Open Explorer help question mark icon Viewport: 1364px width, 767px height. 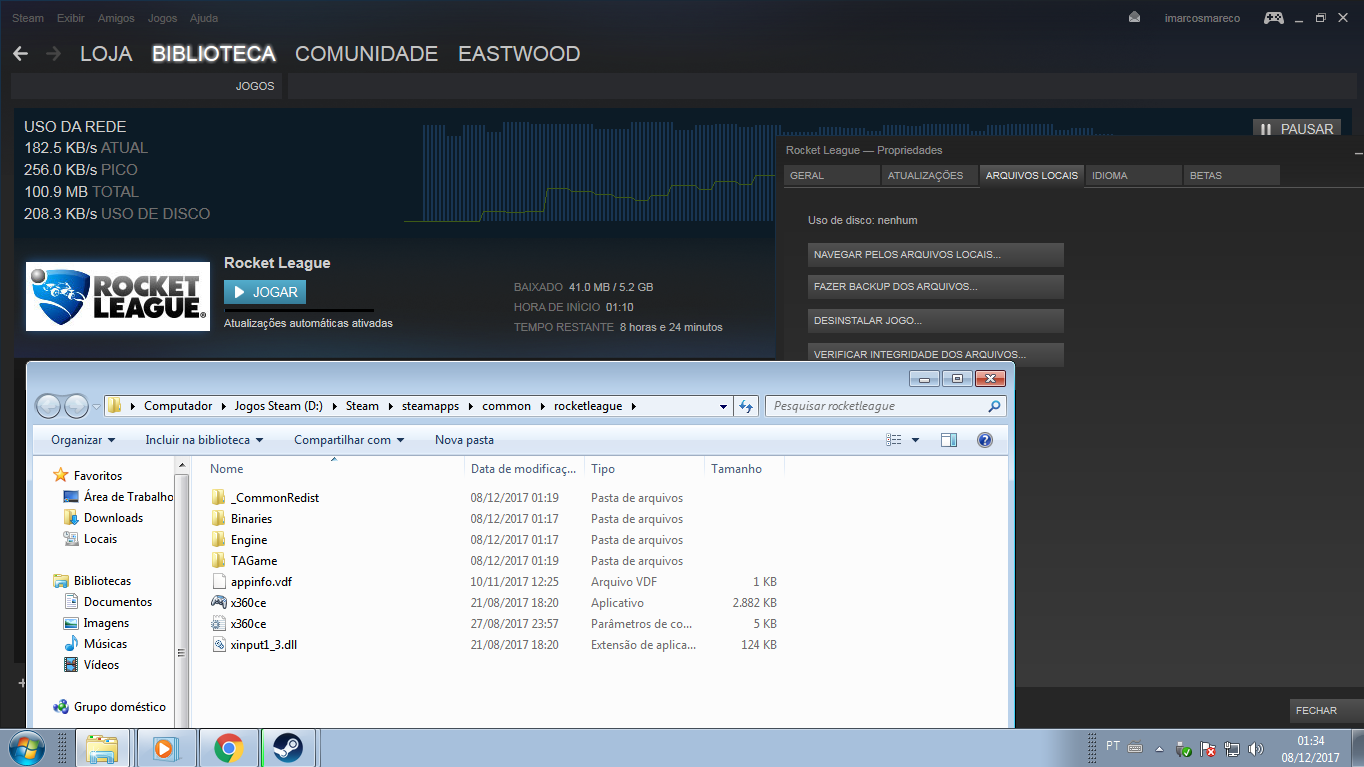[x=985, y=440]
